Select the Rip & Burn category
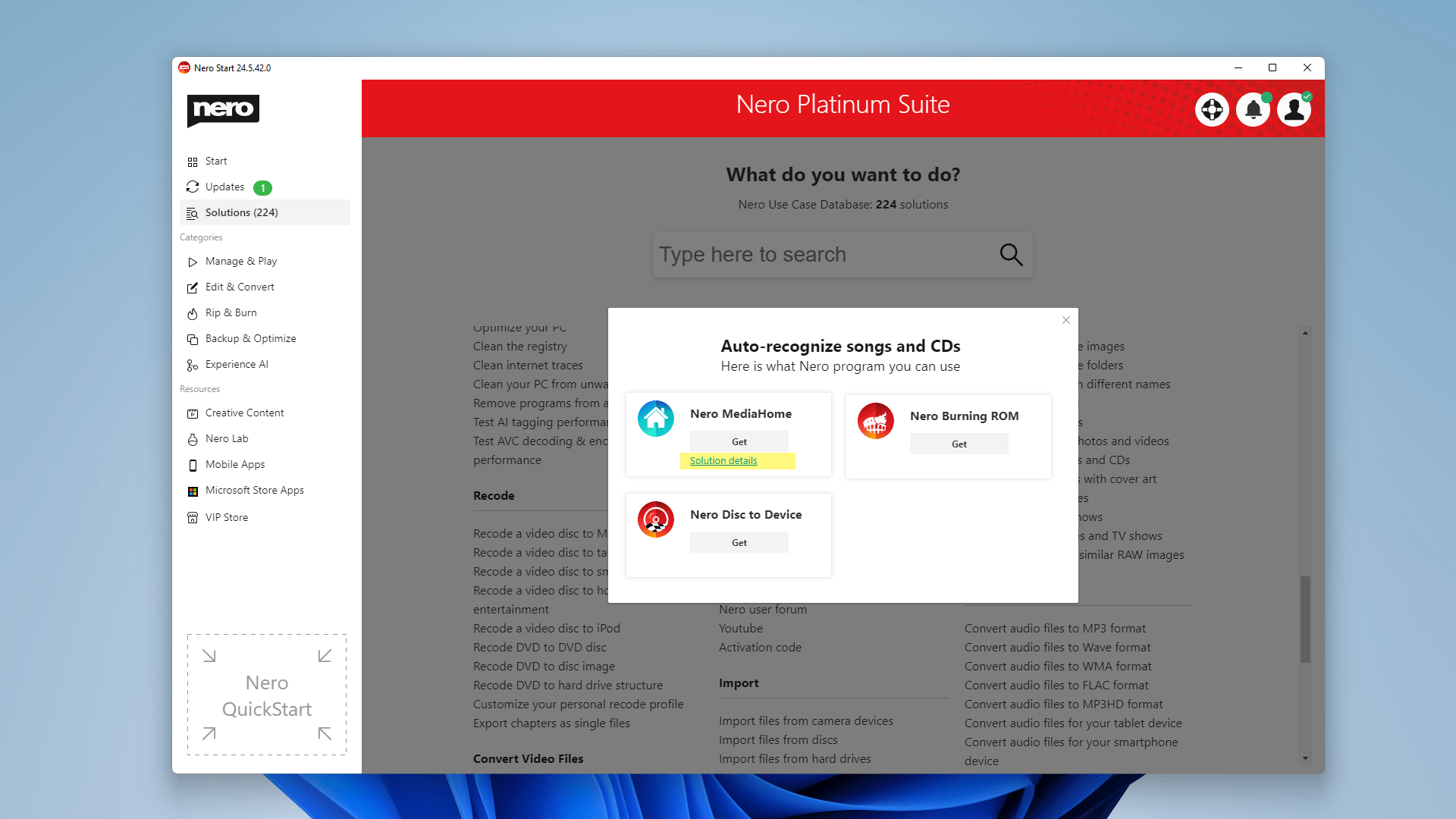 point(231,313)
